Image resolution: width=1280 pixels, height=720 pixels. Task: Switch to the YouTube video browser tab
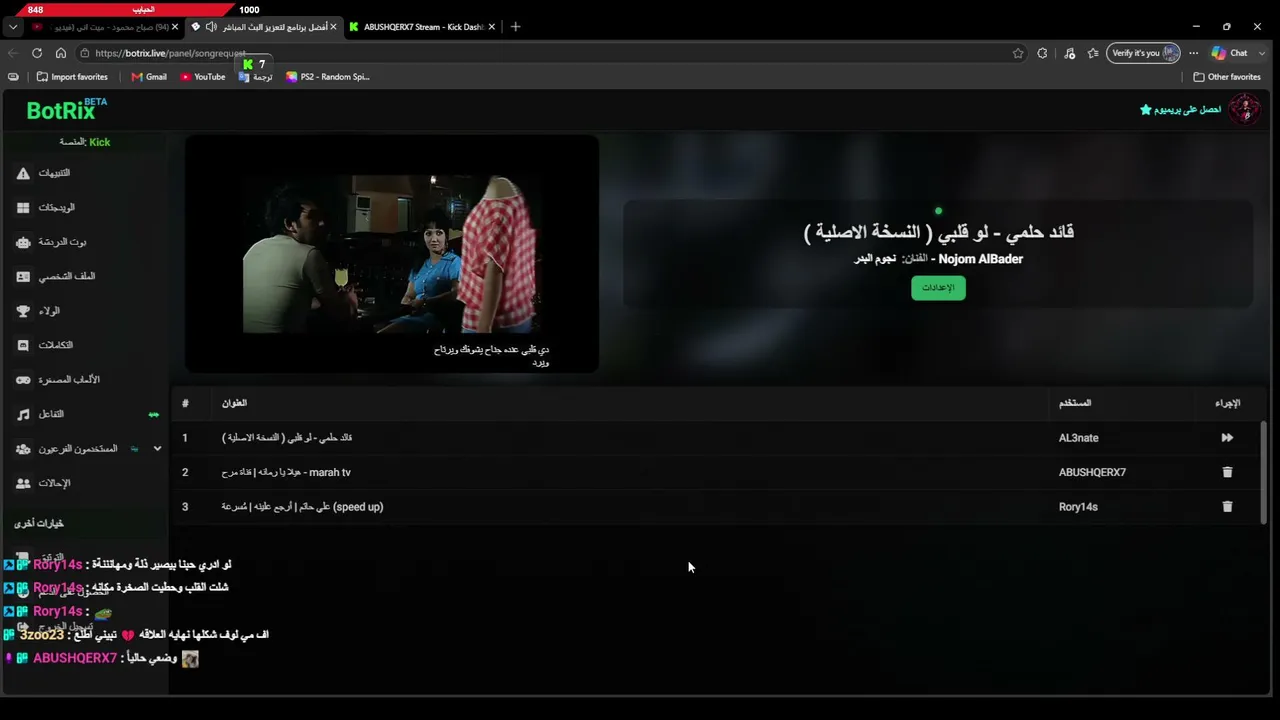click(x=103, y=27)
